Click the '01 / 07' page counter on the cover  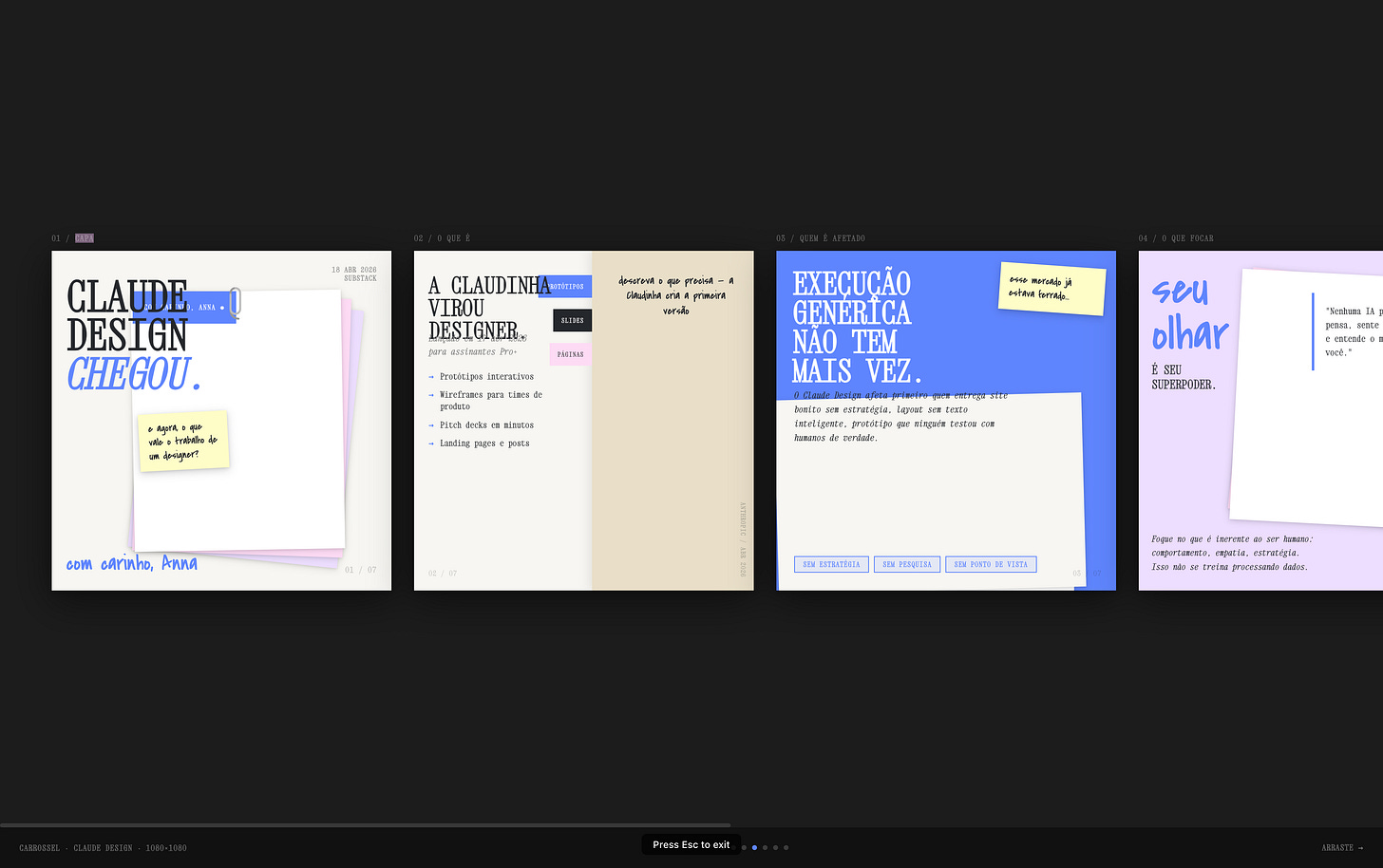361,570
